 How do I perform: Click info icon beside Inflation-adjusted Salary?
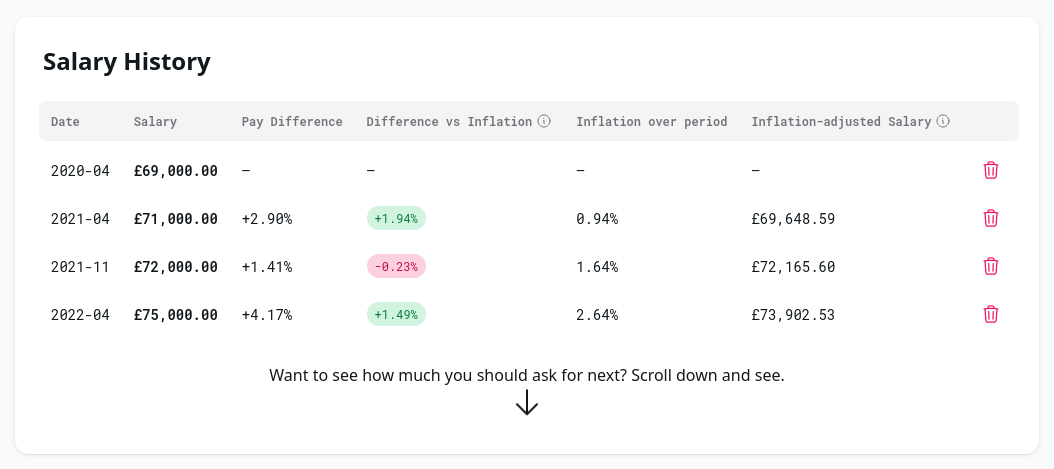point(943,121)
